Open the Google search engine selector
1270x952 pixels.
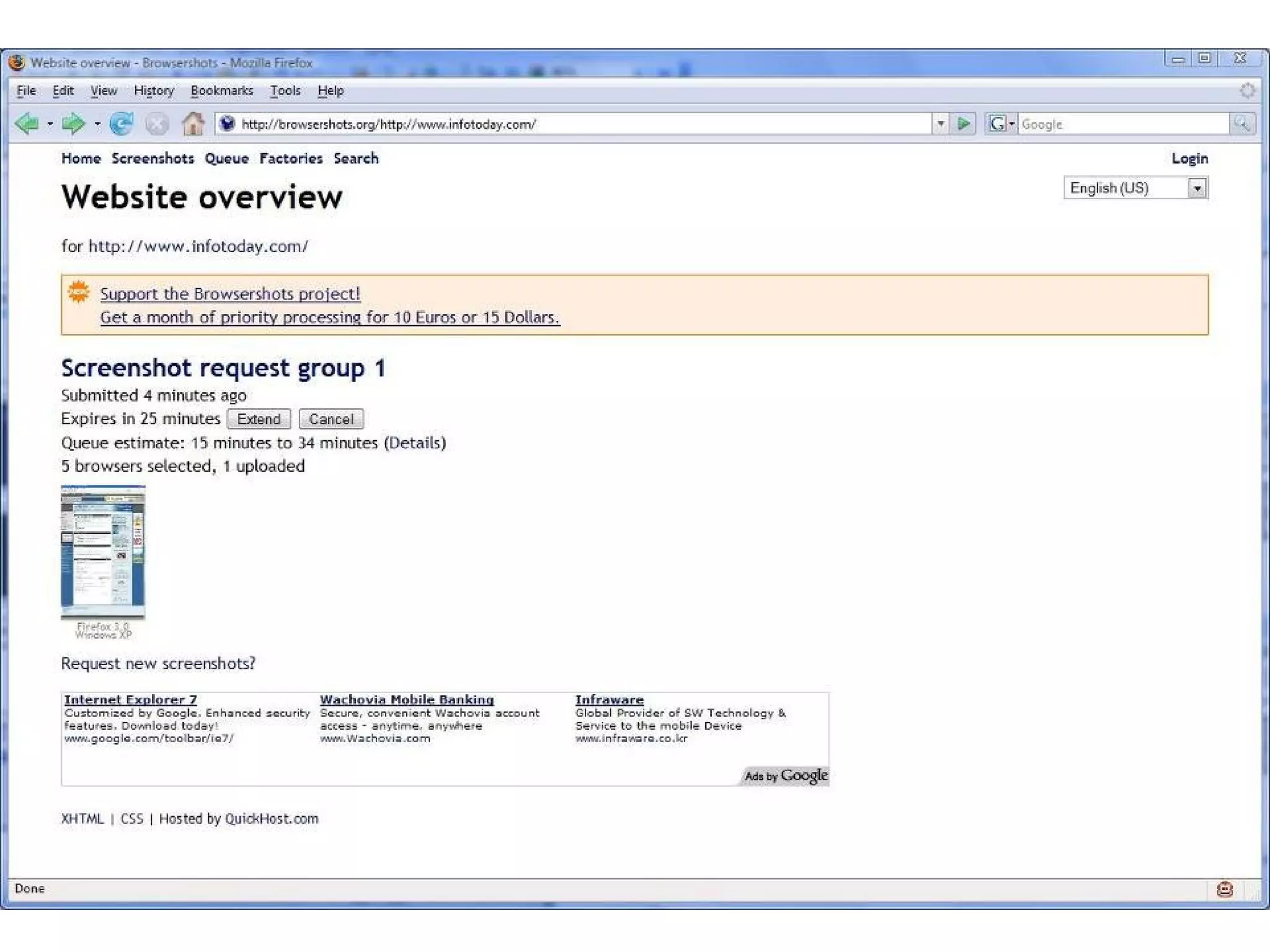pyautogui.click(x=1000, y=124)
